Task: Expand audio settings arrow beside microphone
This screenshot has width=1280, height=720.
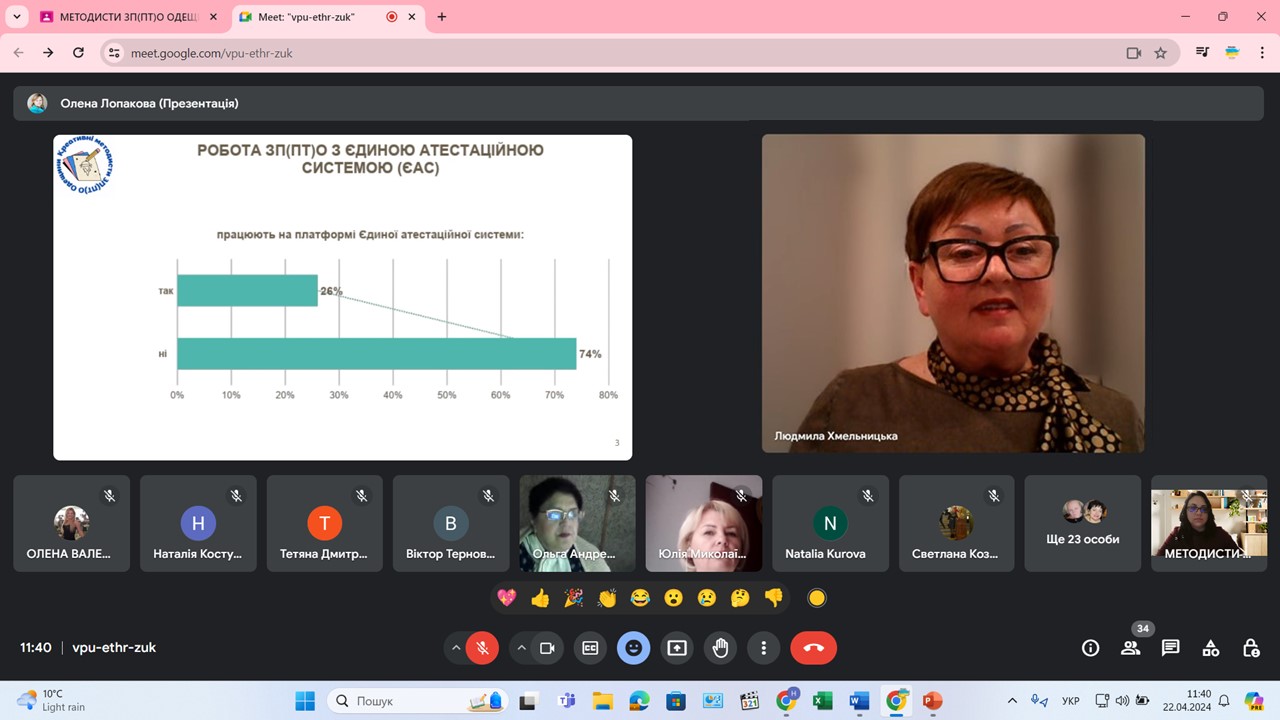Action: tap(456, 648)
